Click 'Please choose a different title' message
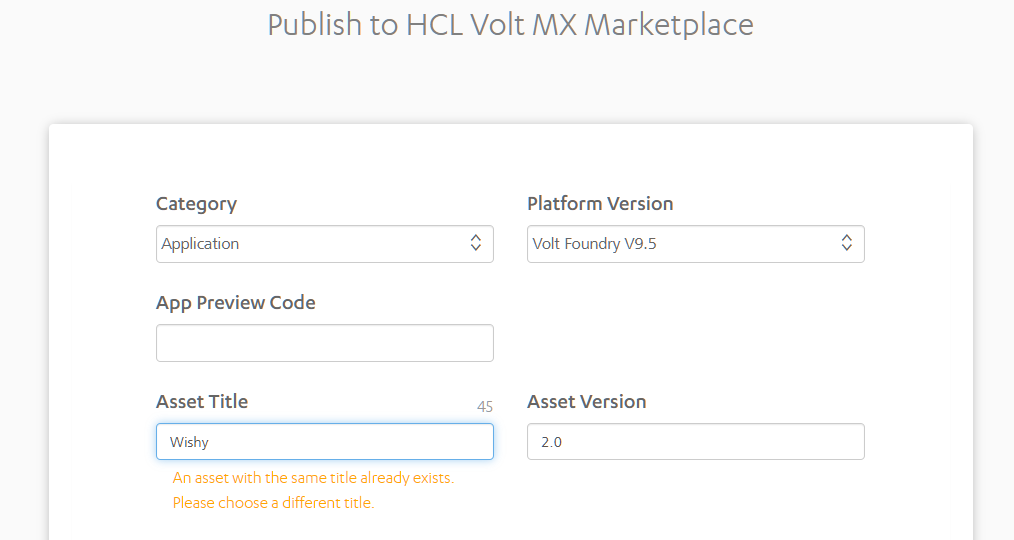 [274, 503]
